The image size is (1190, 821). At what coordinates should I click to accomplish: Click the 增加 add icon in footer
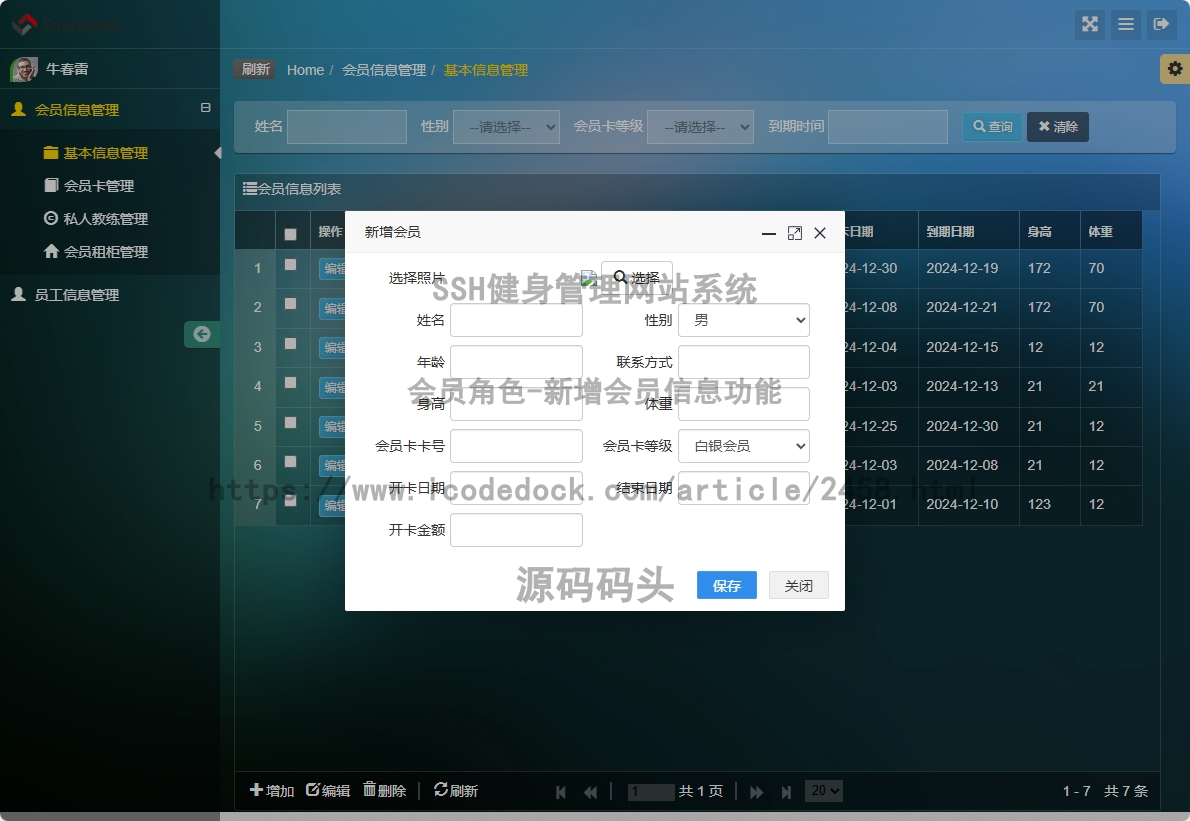pyautogui.click(x=272, y=790)
